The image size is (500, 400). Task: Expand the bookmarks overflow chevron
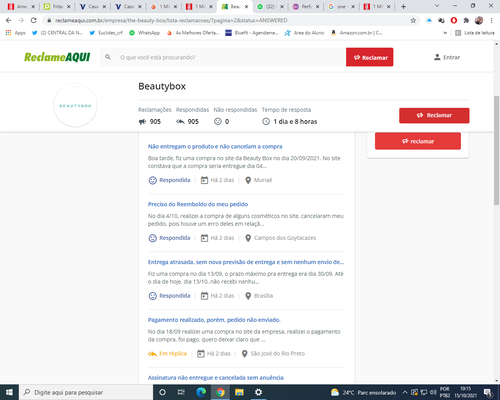(445, 33)
